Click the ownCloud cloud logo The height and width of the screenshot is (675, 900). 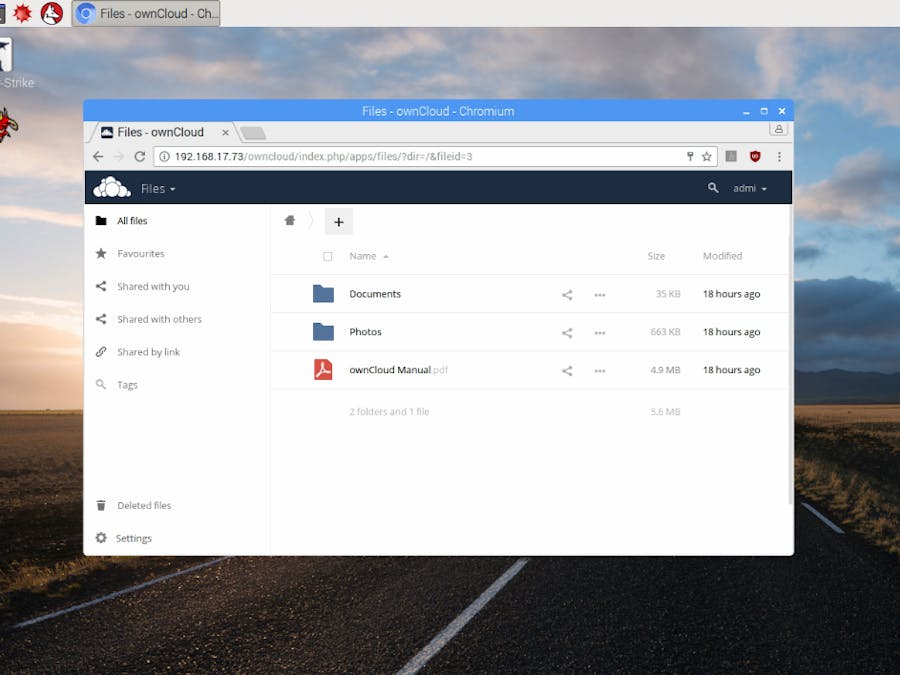[112, 188]
